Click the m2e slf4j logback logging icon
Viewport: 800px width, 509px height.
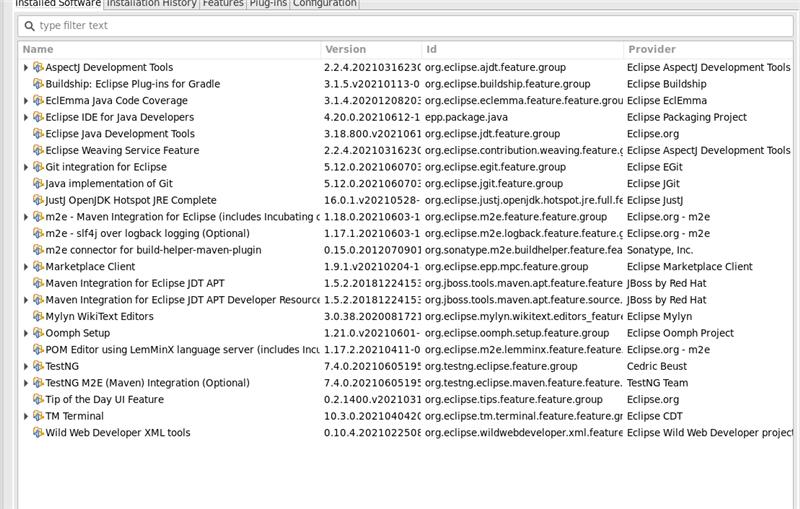tap(38, 233)
